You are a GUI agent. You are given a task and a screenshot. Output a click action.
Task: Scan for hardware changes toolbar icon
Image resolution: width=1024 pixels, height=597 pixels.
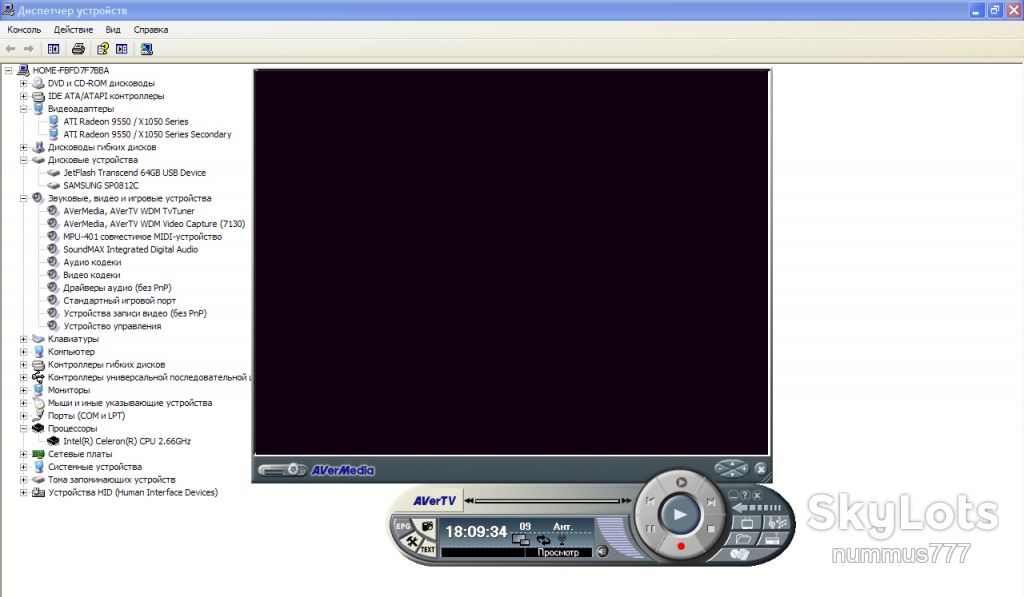coord(147,49)
